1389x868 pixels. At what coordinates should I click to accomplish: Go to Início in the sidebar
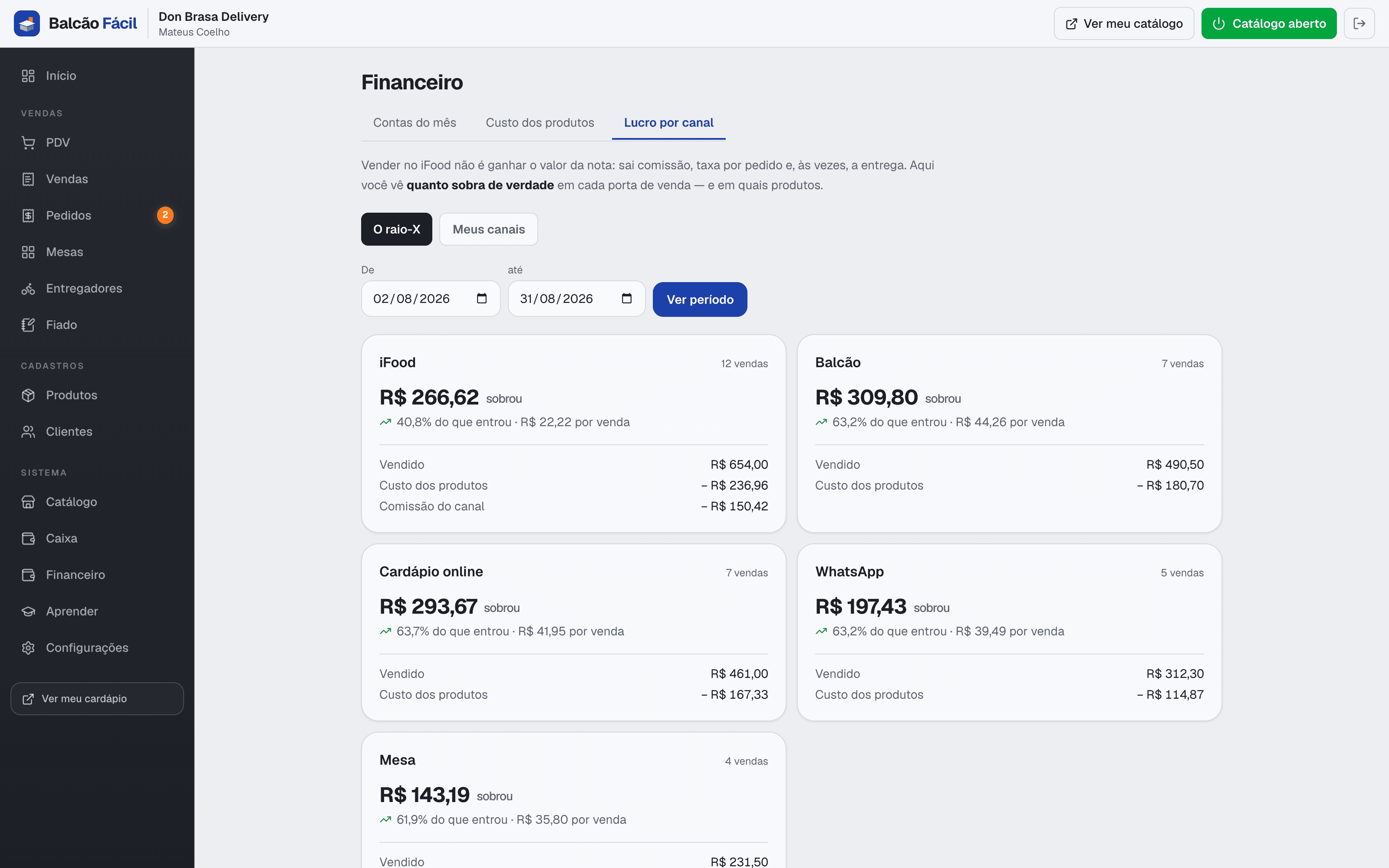point(97,76)
